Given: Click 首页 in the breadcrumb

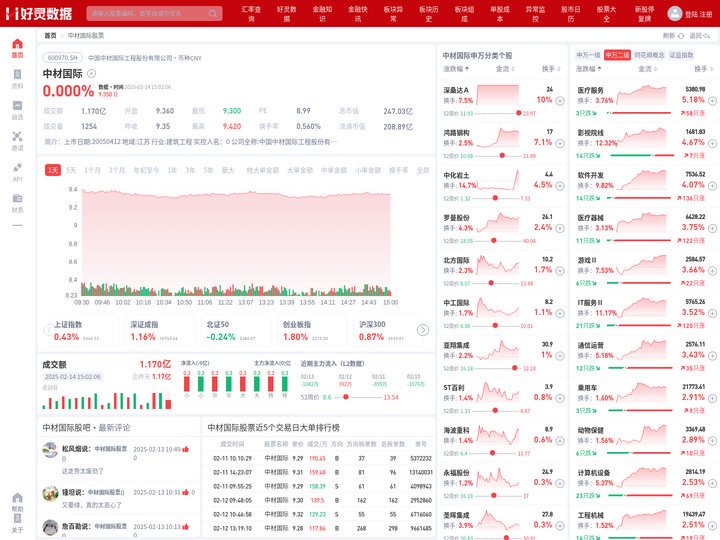Looking at the screenshot, I should click(x=50, y=35).
